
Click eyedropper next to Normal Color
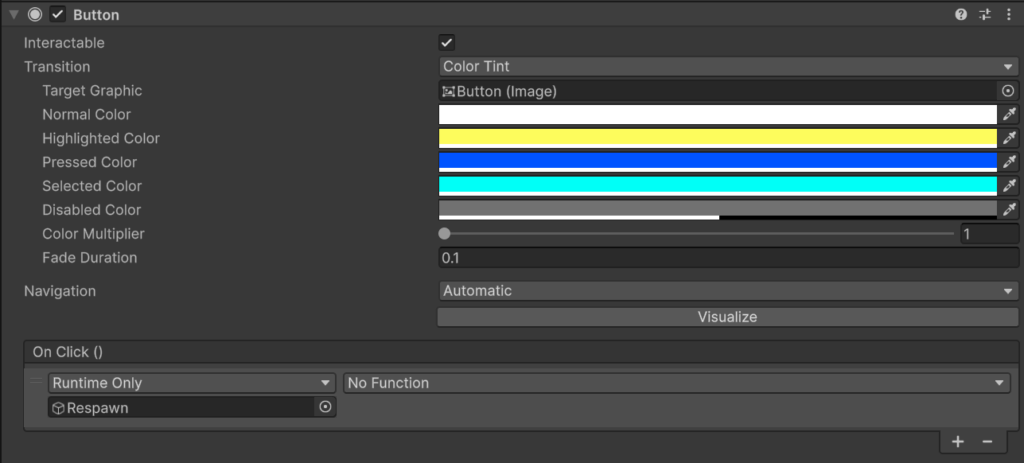1009,114
